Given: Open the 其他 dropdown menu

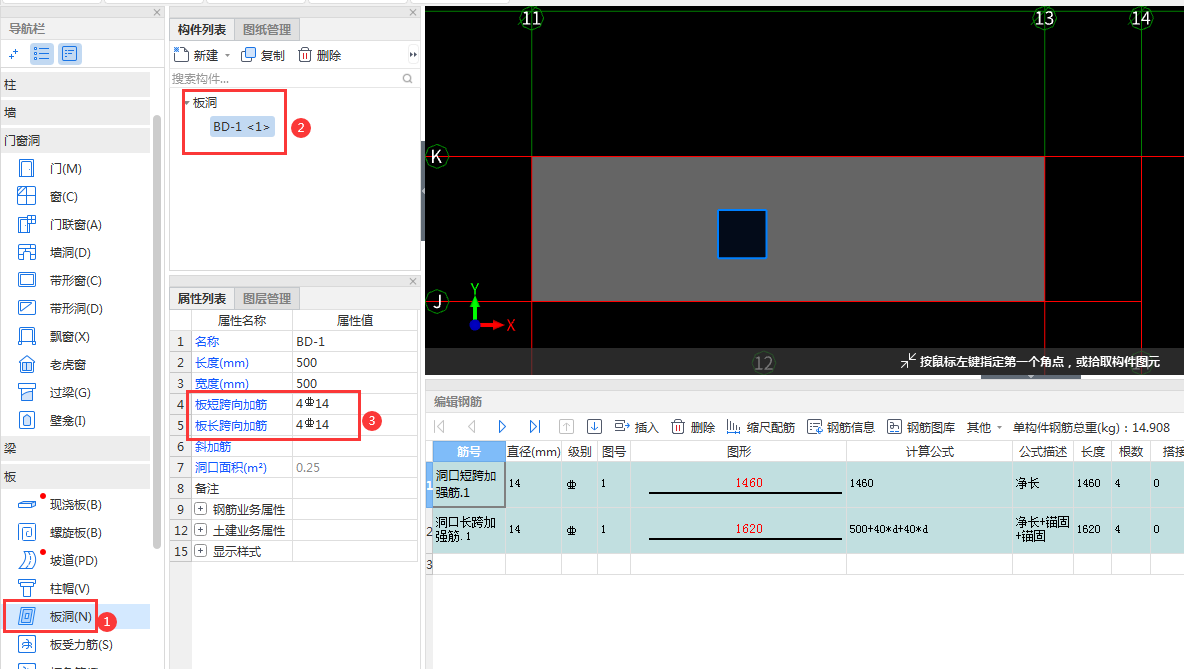Looking at the screenshot, I should pos(984,427).
